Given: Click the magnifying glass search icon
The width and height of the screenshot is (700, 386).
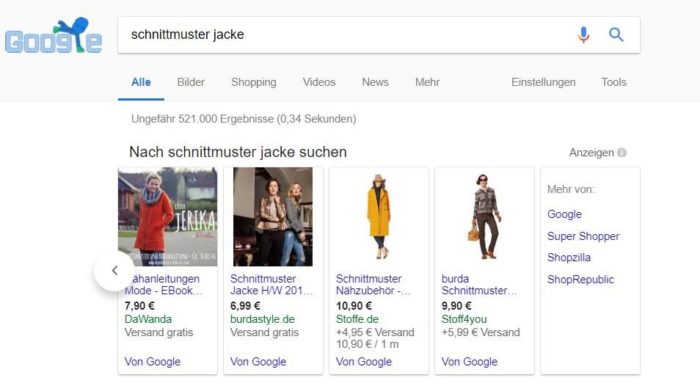Looking at the screenshot, I should tap(616, 34).
